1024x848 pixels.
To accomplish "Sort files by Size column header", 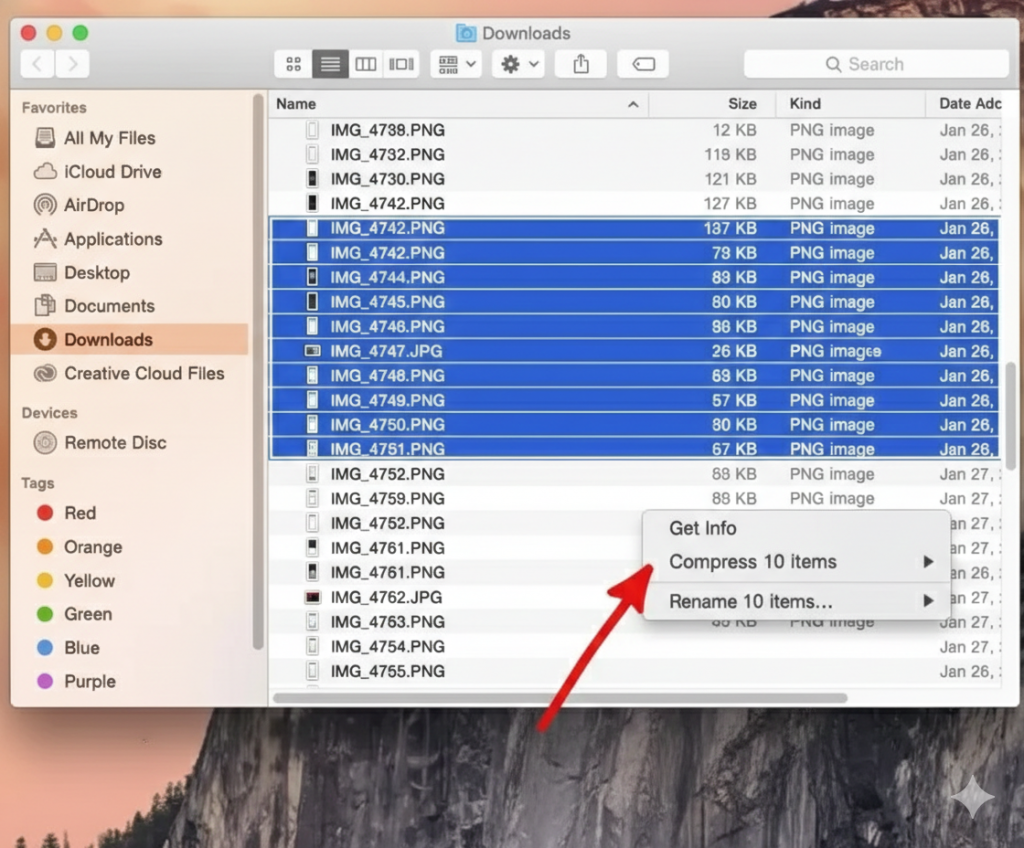I will [741, 104].
